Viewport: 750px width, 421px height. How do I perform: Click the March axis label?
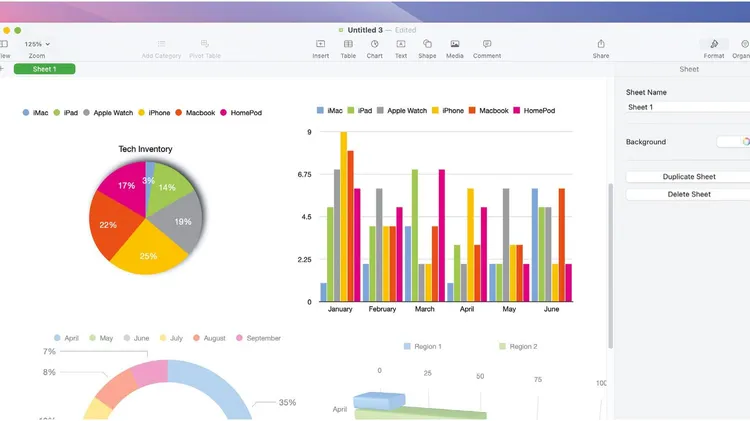(x=425, y=309)
